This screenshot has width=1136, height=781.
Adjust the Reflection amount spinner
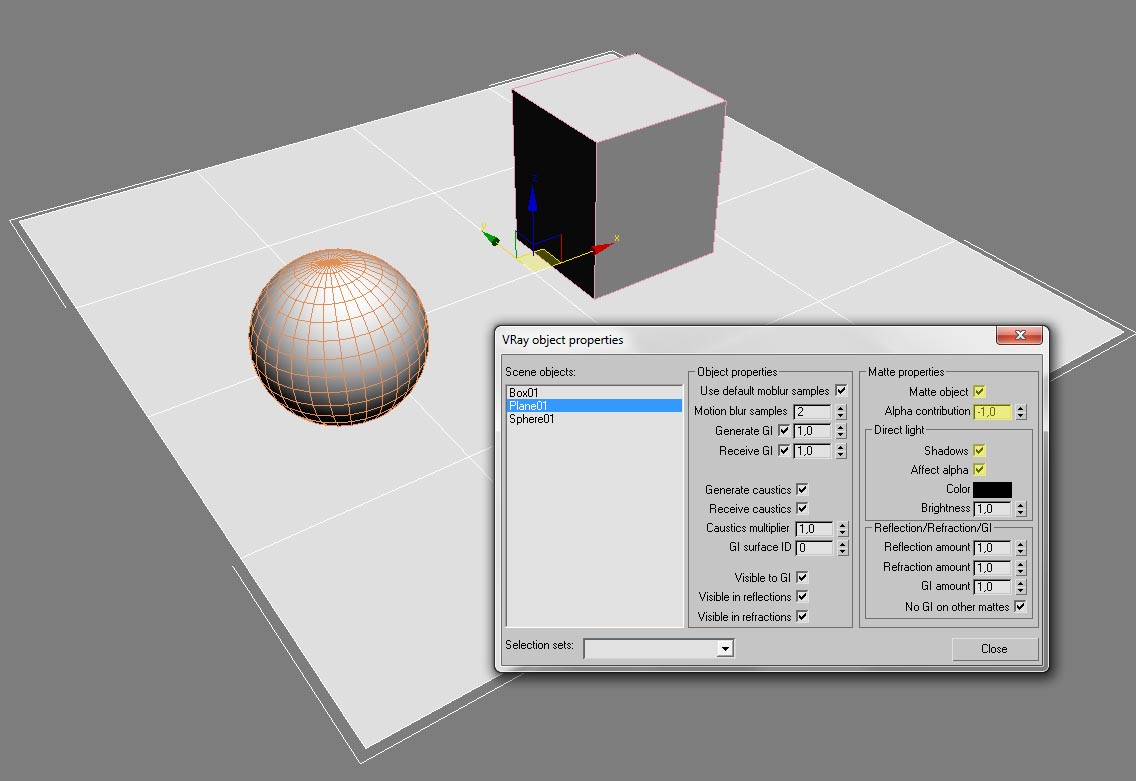[1021, 548]
